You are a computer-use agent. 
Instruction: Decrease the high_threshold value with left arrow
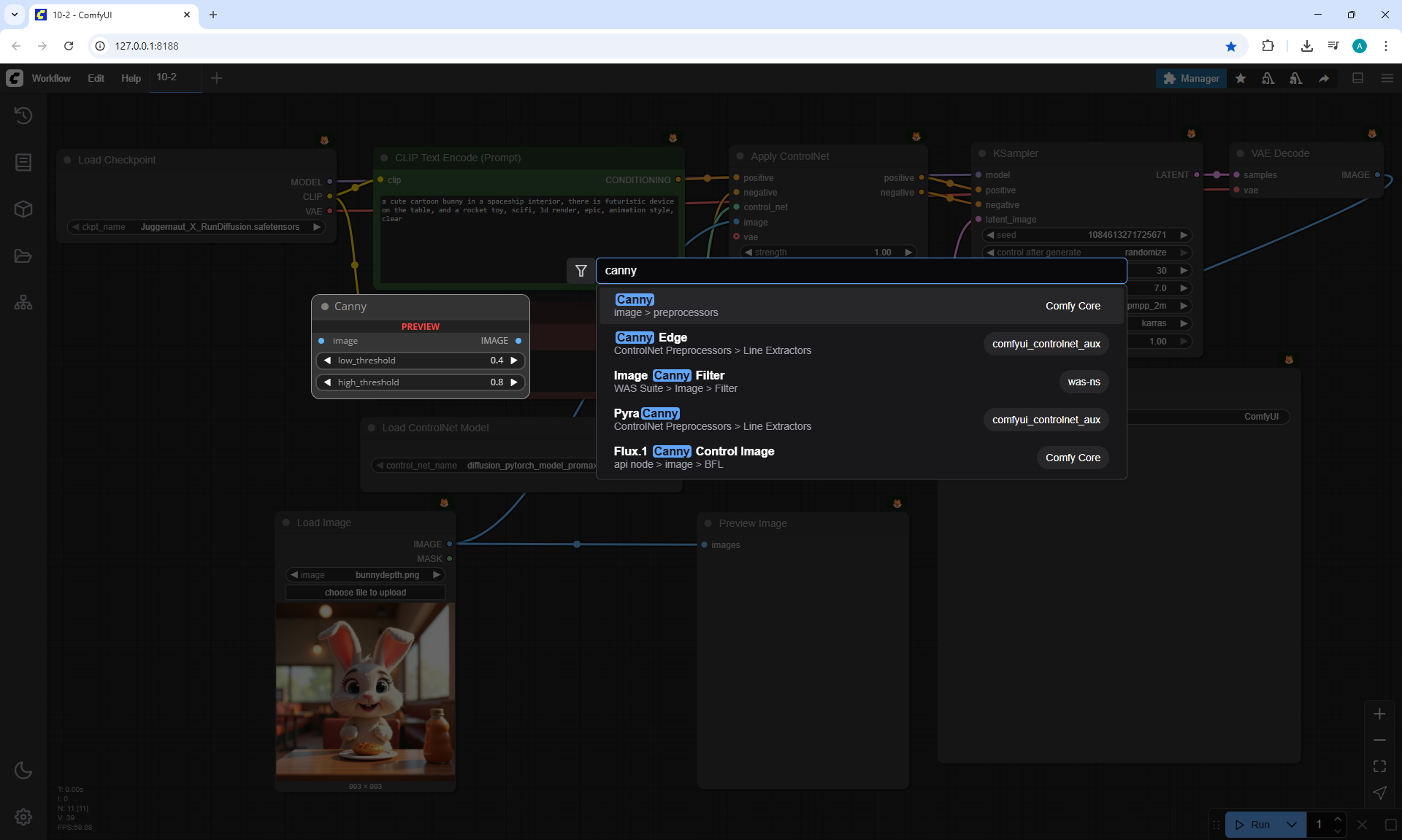tap(328, 382)
